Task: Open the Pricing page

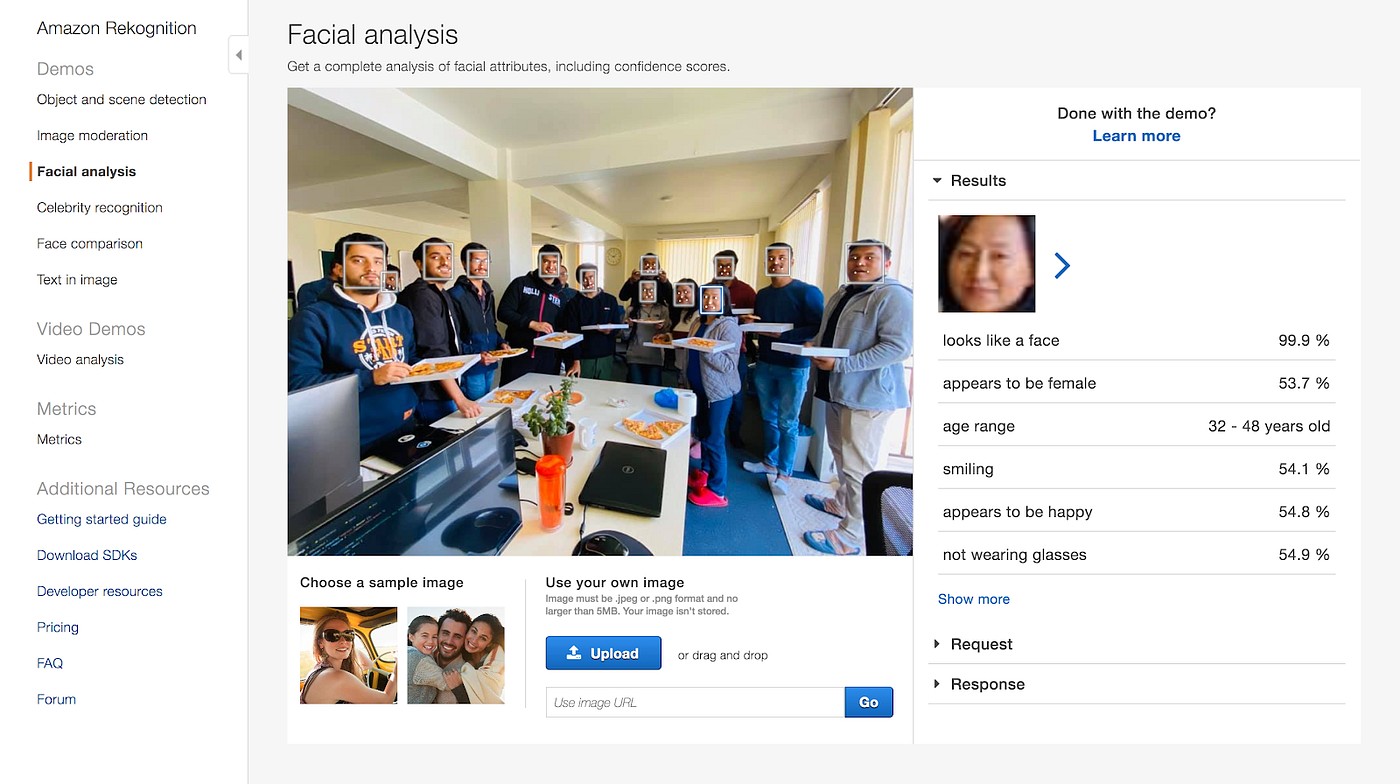Action: click(x=57, y=627)
